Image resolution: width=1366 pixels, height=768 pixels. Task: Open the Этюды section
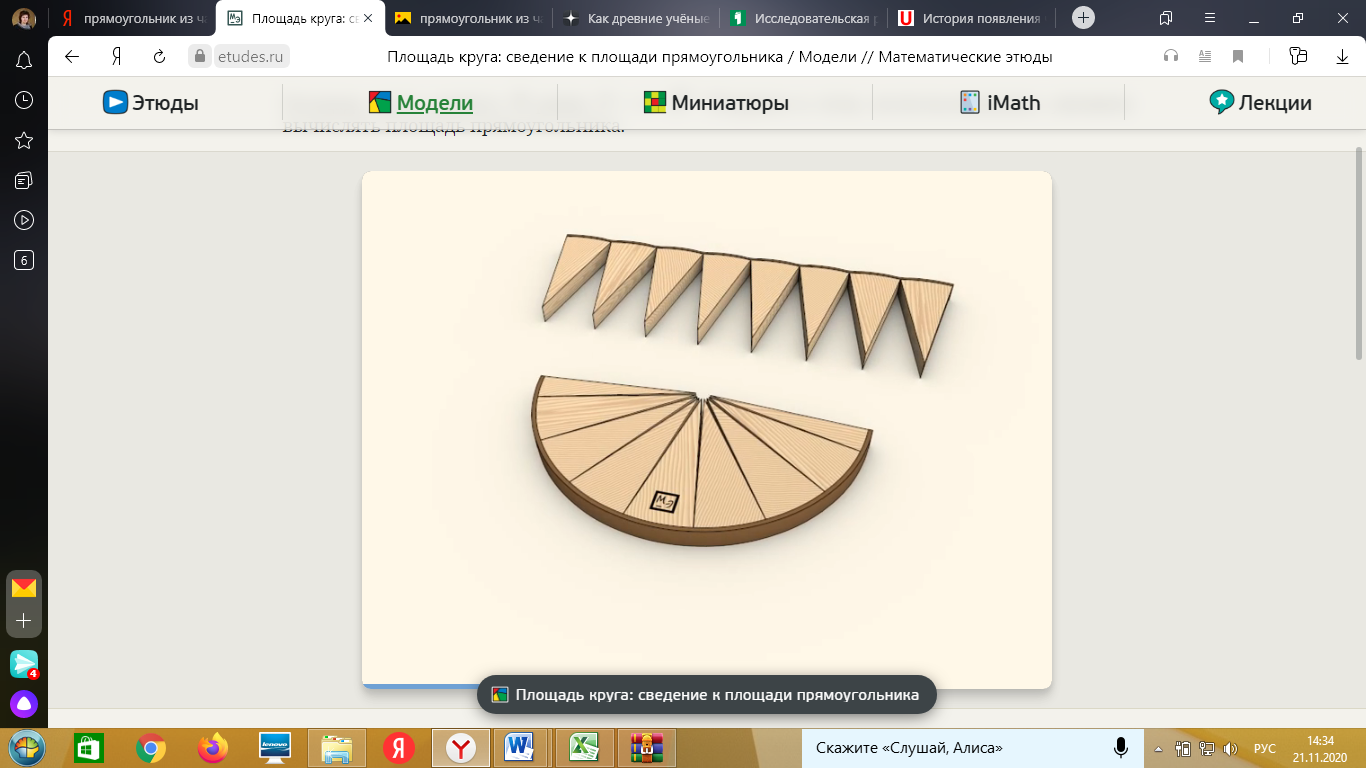click(151, 102)
